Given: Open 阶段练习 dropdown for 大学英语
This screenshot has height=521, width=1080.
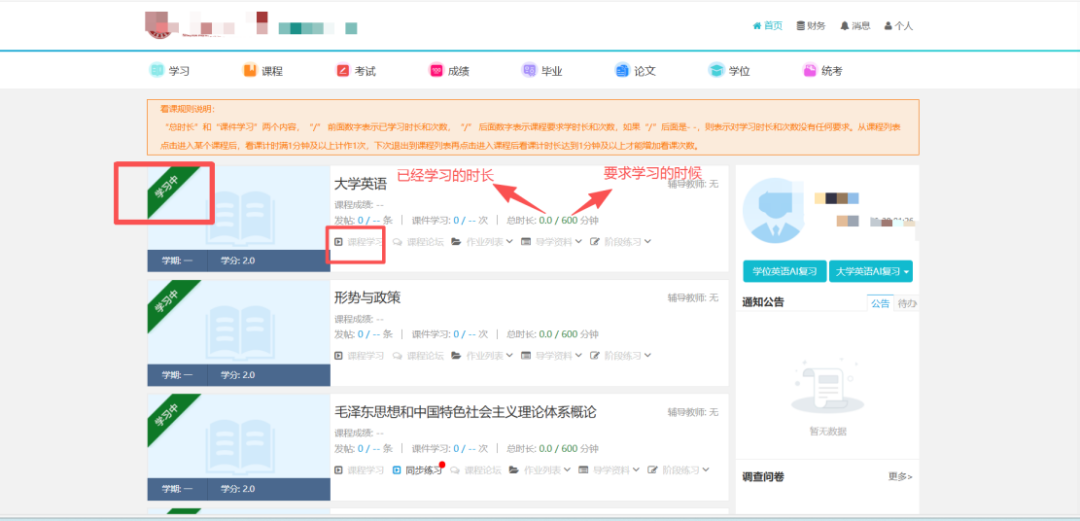Looking at the screenshot, I should point(621,242).
